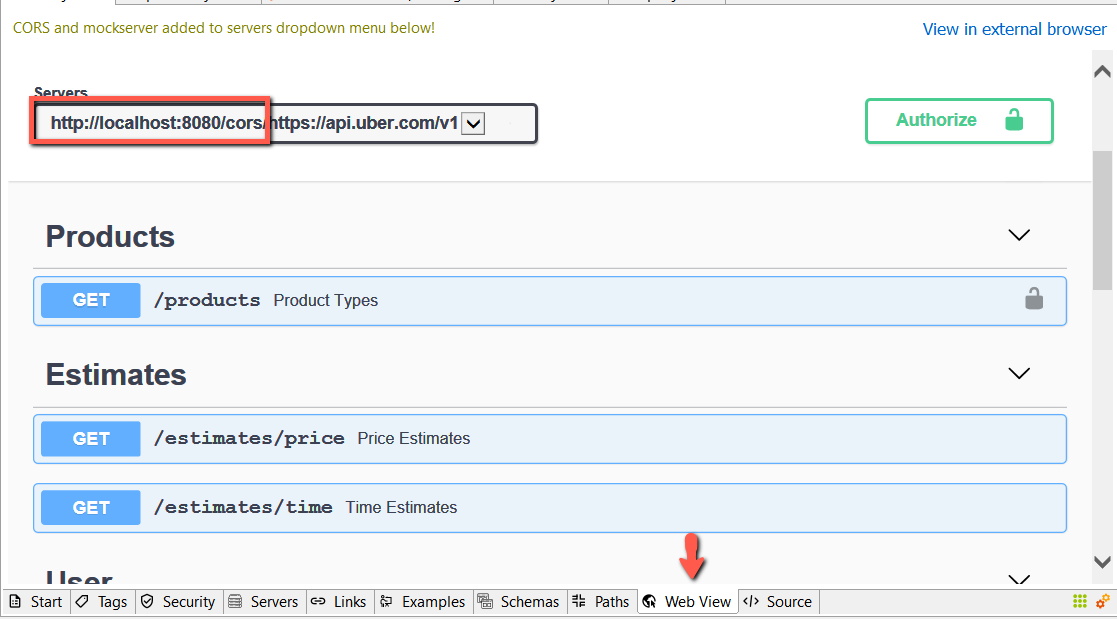1117x619 pixels.
Task: Collapse the Products section chevron
Action: (x=1018, y=236)
